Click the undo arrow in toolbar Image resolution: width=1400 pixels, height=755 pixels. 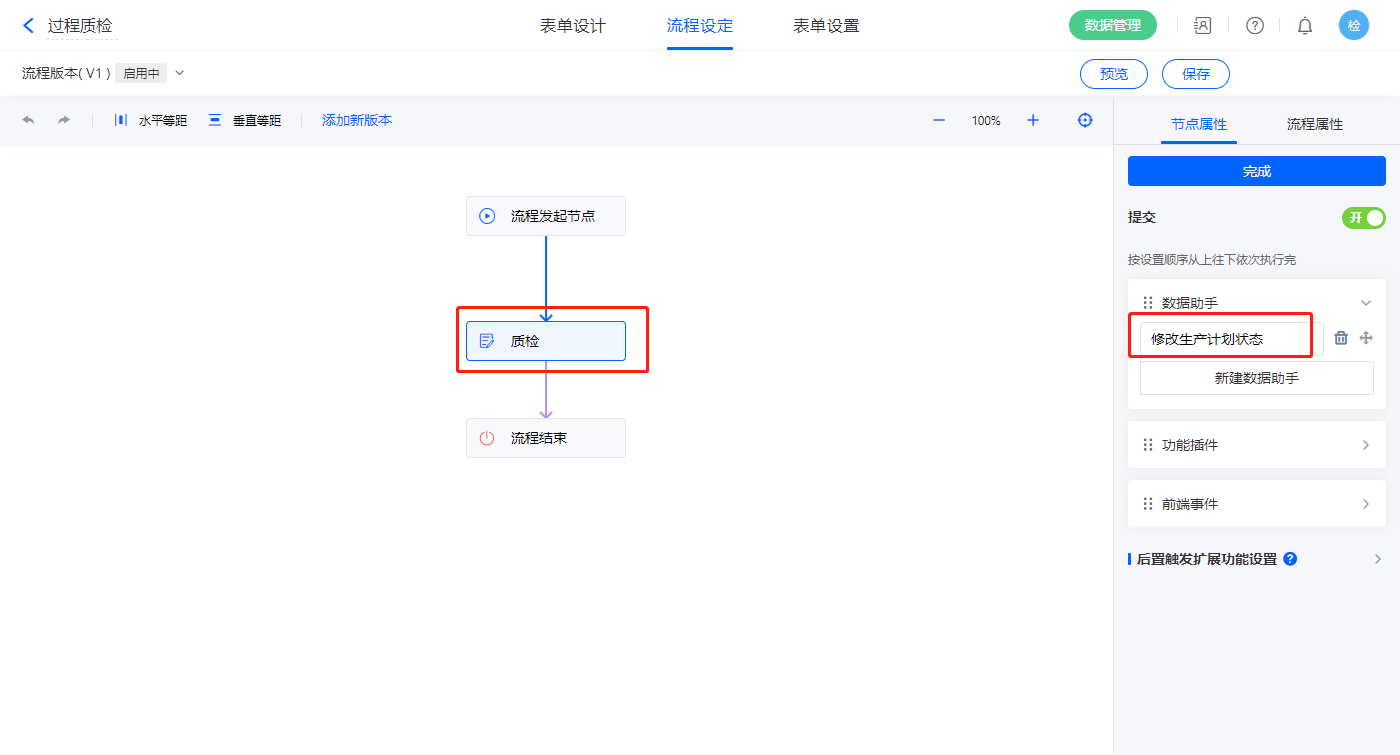pyautogui.click(x=28, y=120)
